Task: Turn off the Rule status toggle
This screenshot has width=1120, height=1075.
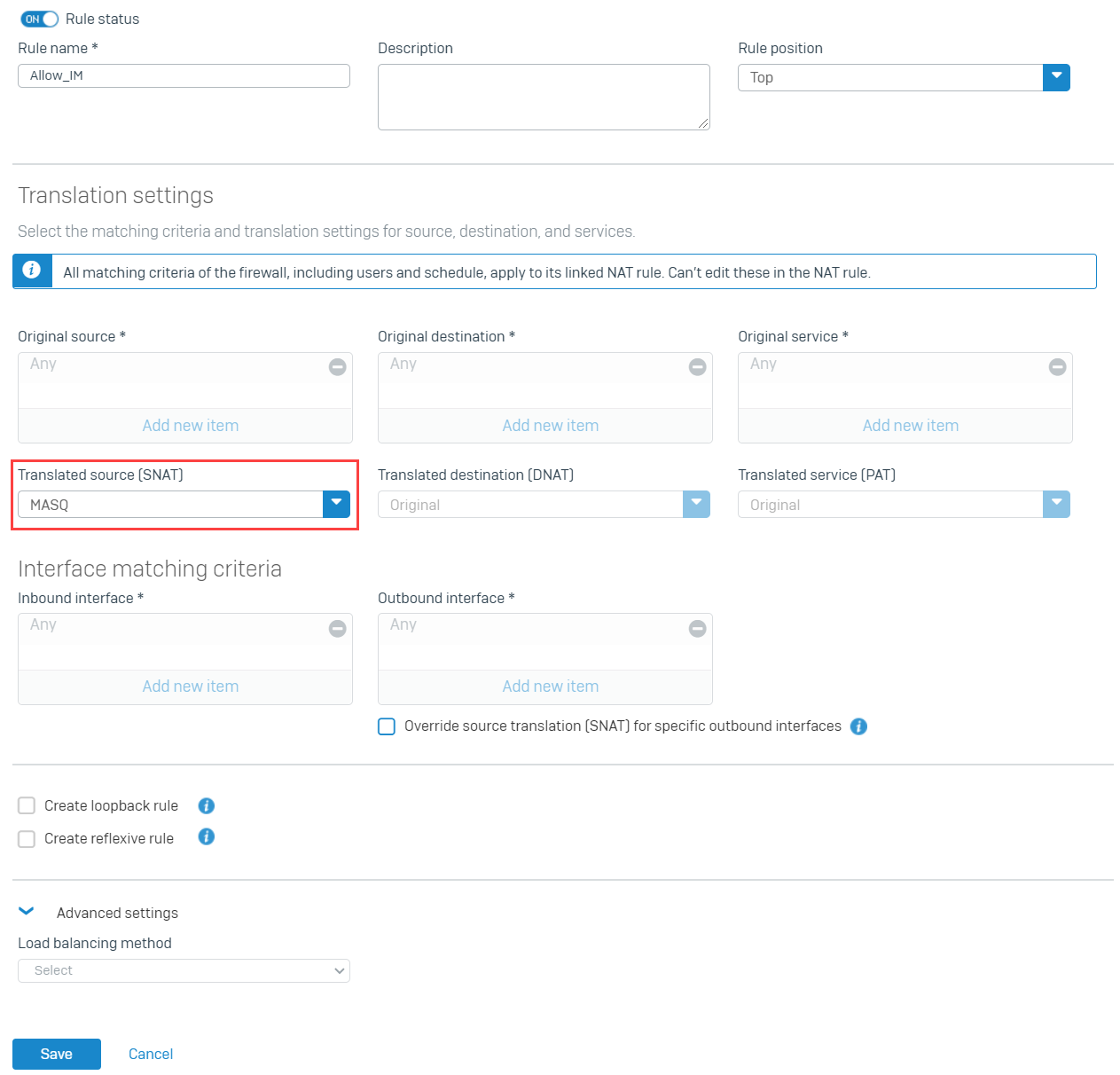Action: tap(37, 18)
